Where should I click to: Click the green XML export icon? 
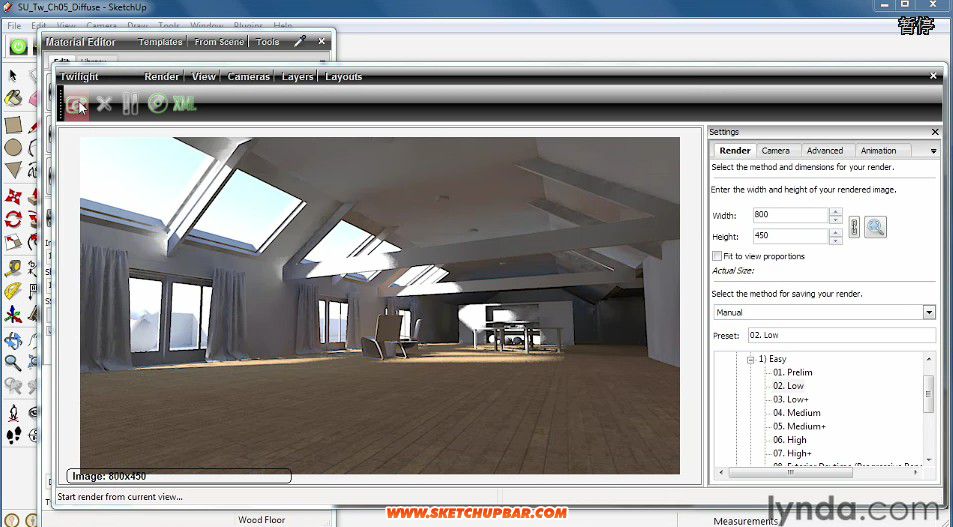click(x=185, y=105)
